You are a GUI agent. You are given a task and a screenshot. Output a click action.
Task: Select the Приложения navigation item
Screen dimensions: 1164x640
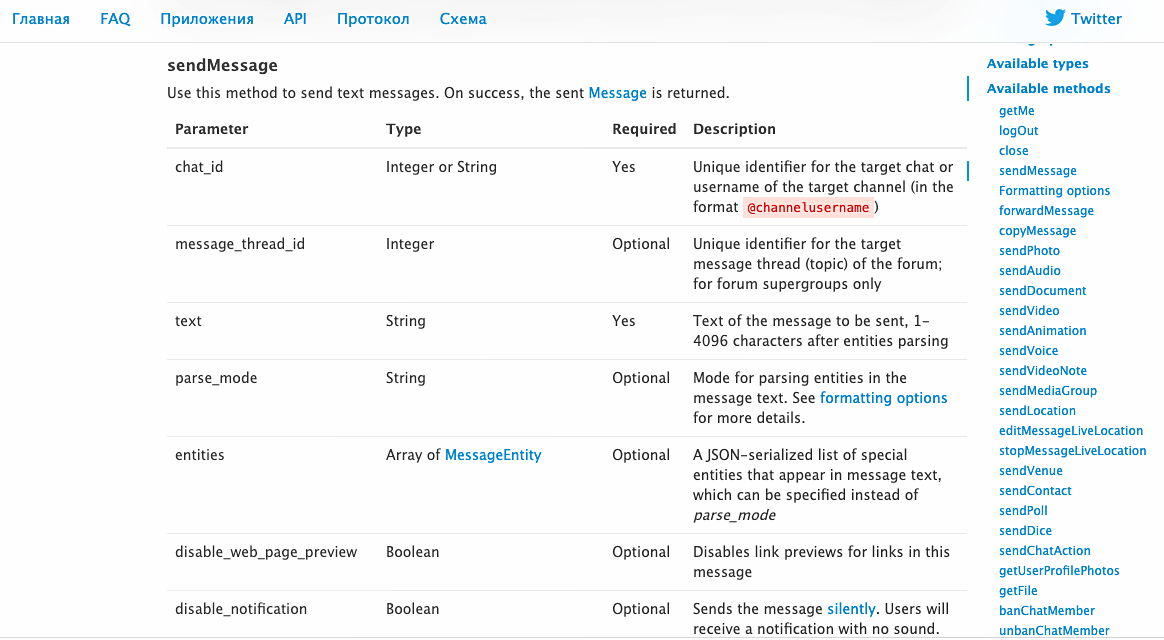click(206, 18)
